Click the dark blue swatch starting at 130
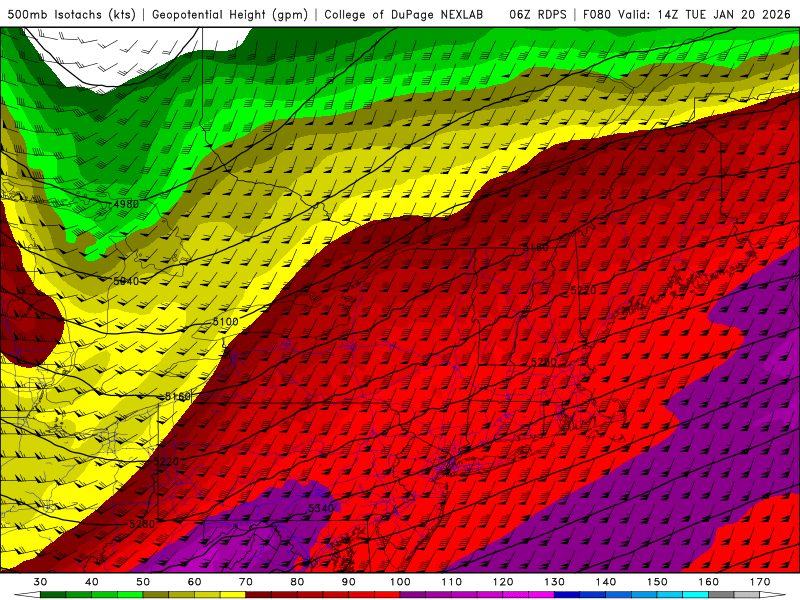 point(567,595)
